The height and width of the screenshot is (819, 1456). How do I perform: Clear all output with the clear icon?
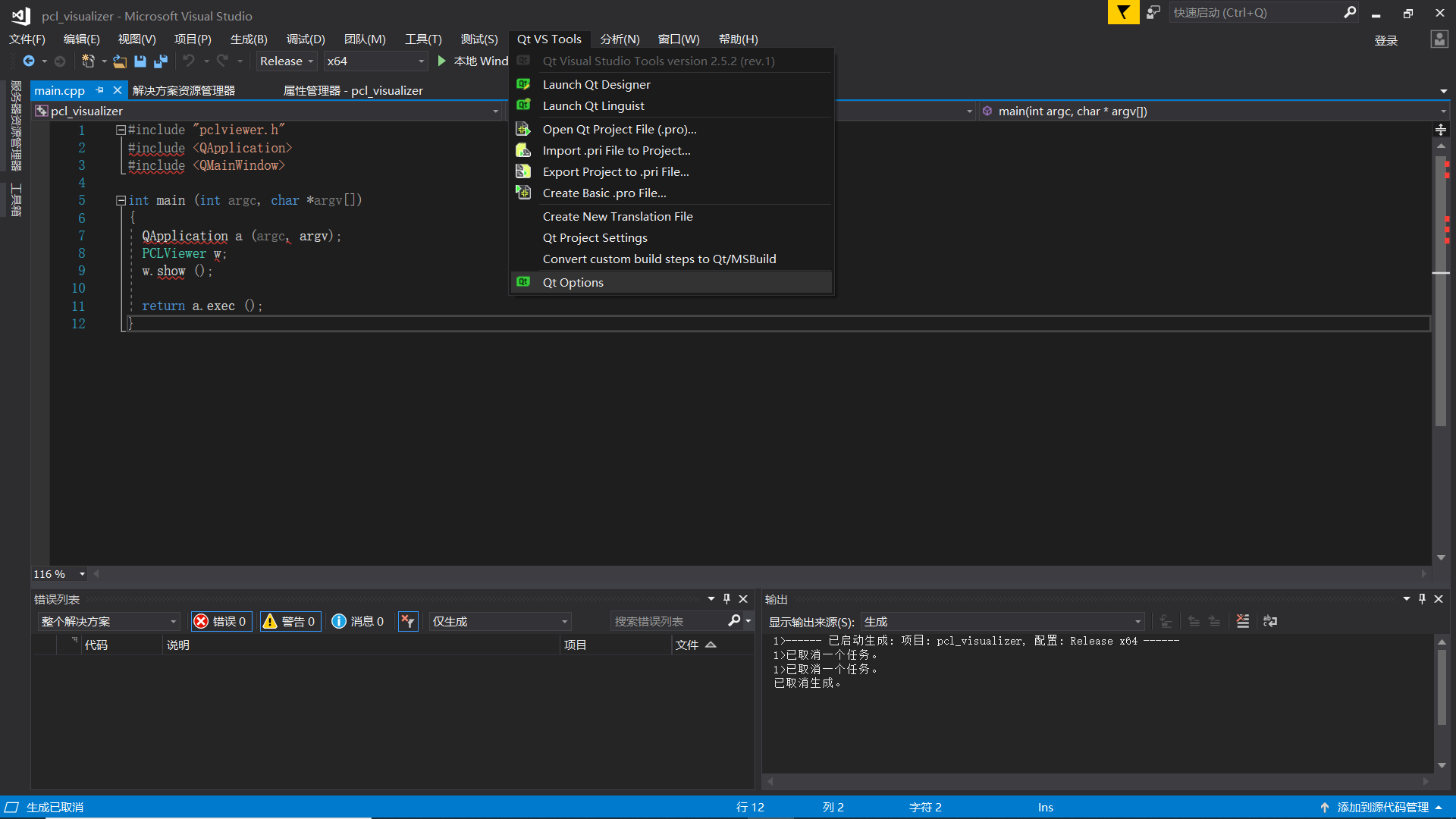[1242, 621]
